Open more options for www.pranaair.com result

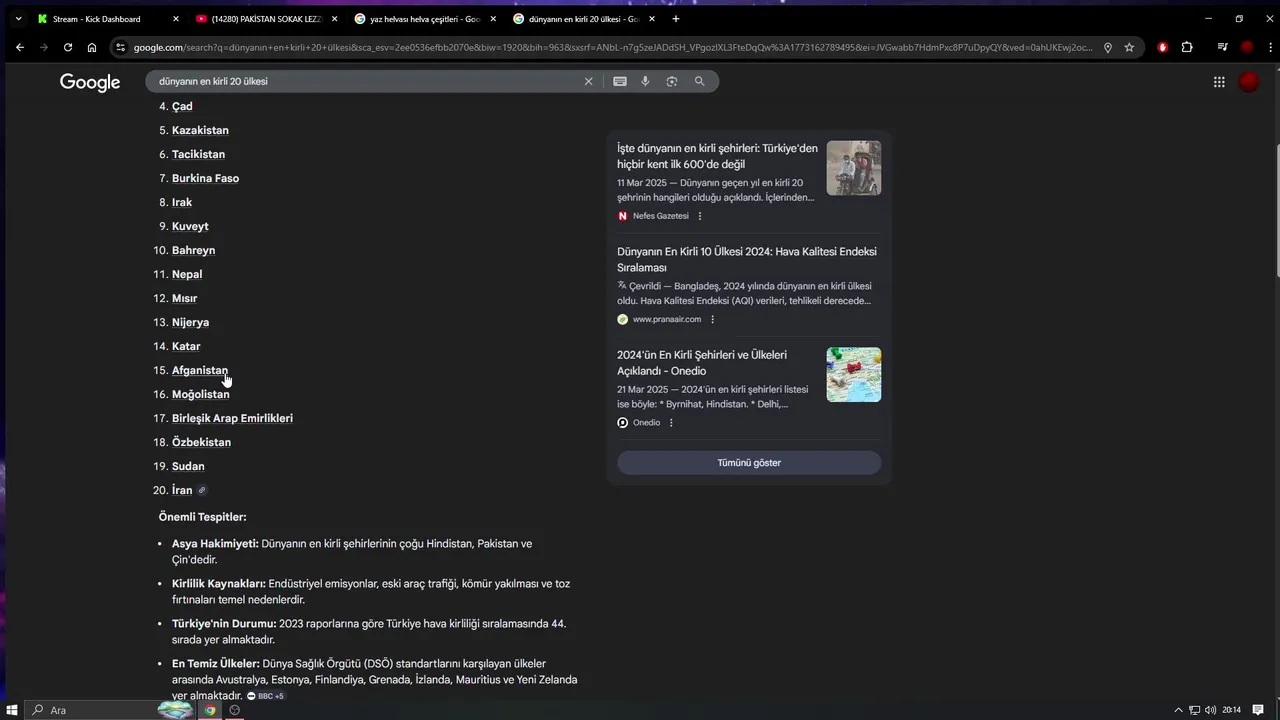click(x=713, y=319)
